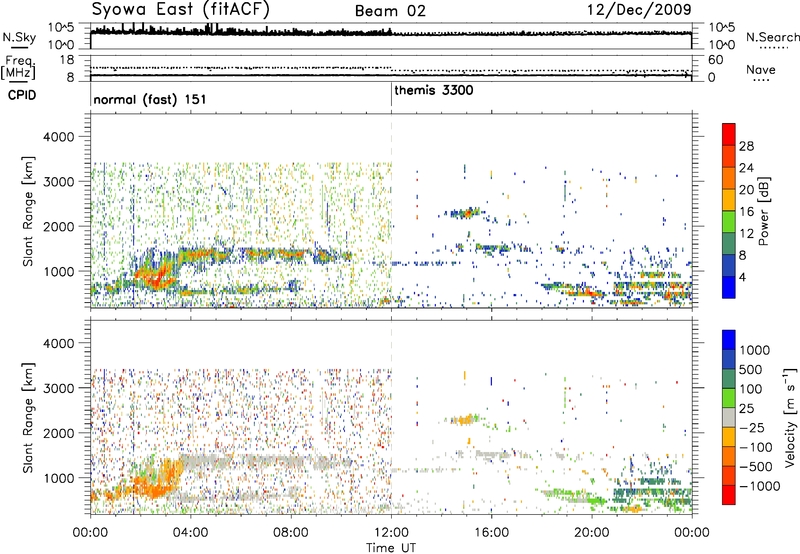
Task: Click the "8" label on Power colorbar
Action: pos(742,256)
